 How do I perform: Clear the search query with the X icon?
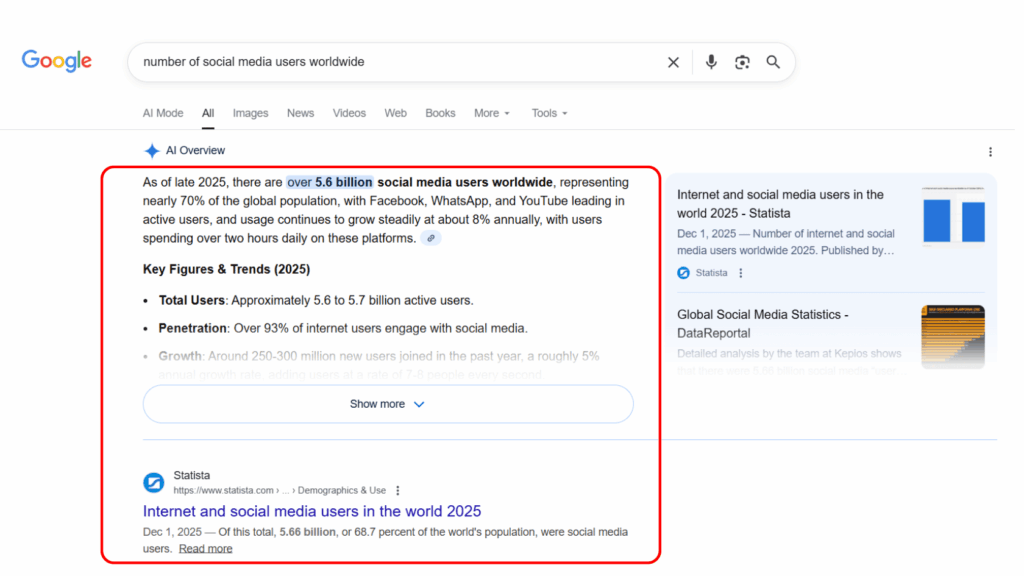(x=673, y=62)
